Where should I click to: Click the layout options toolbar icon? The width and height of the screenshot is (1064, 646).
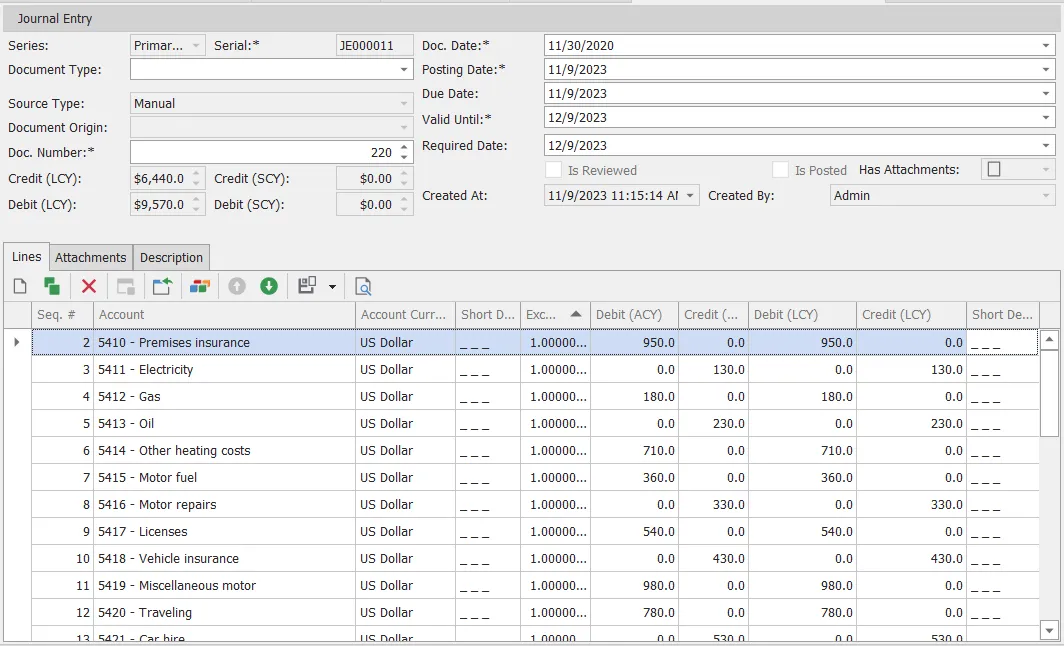pyautogui.click(x=308, y=287)
